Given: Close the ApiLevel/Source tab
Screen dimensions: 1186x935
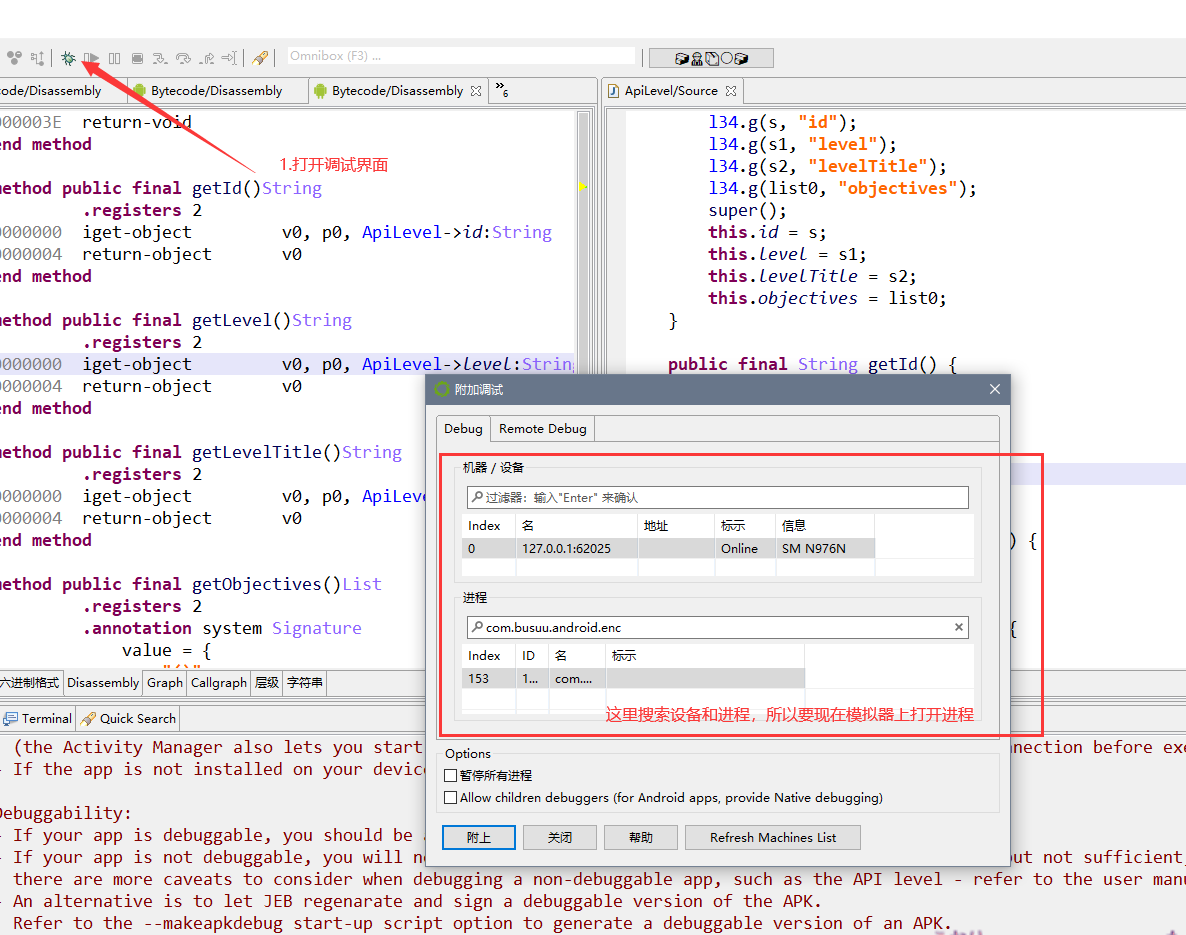Looking at the screenshot, I should point(731,91).
